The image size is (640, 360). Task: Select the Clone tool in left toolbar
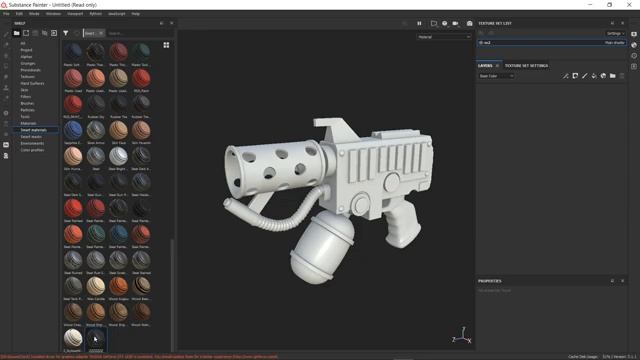tap(6, 87)
